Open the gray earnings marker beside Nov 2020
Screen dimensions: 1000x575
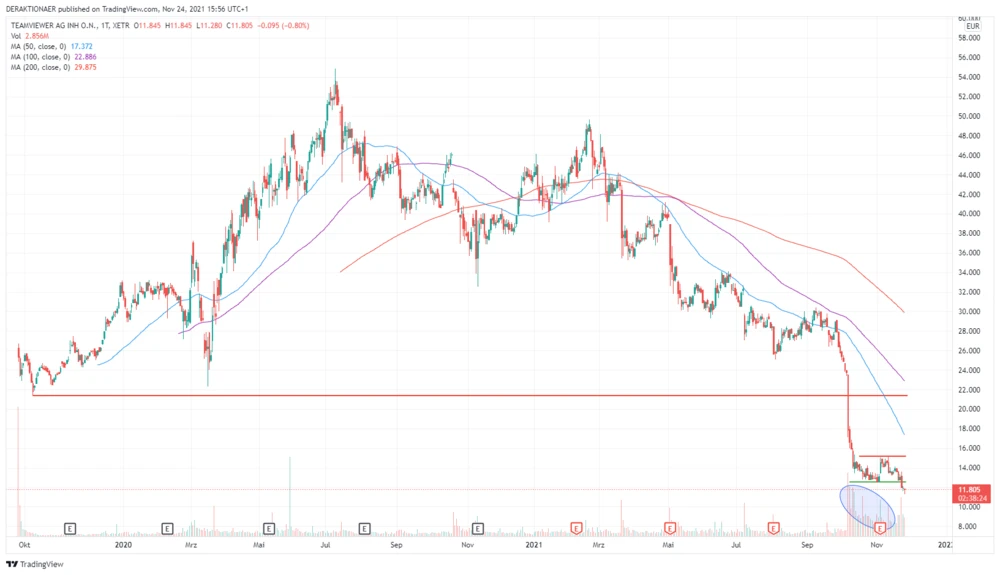[477, 526]
